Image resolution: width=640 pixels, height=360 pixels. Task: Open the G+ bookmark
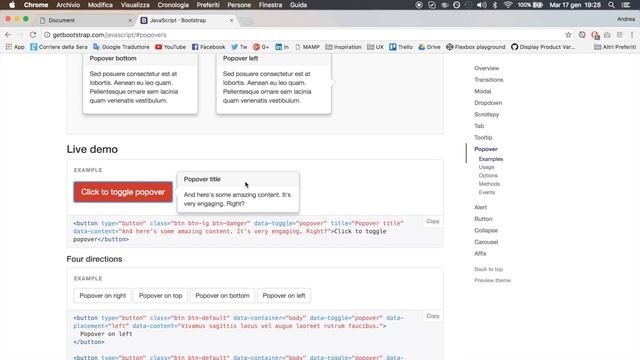tap(261, 47)
